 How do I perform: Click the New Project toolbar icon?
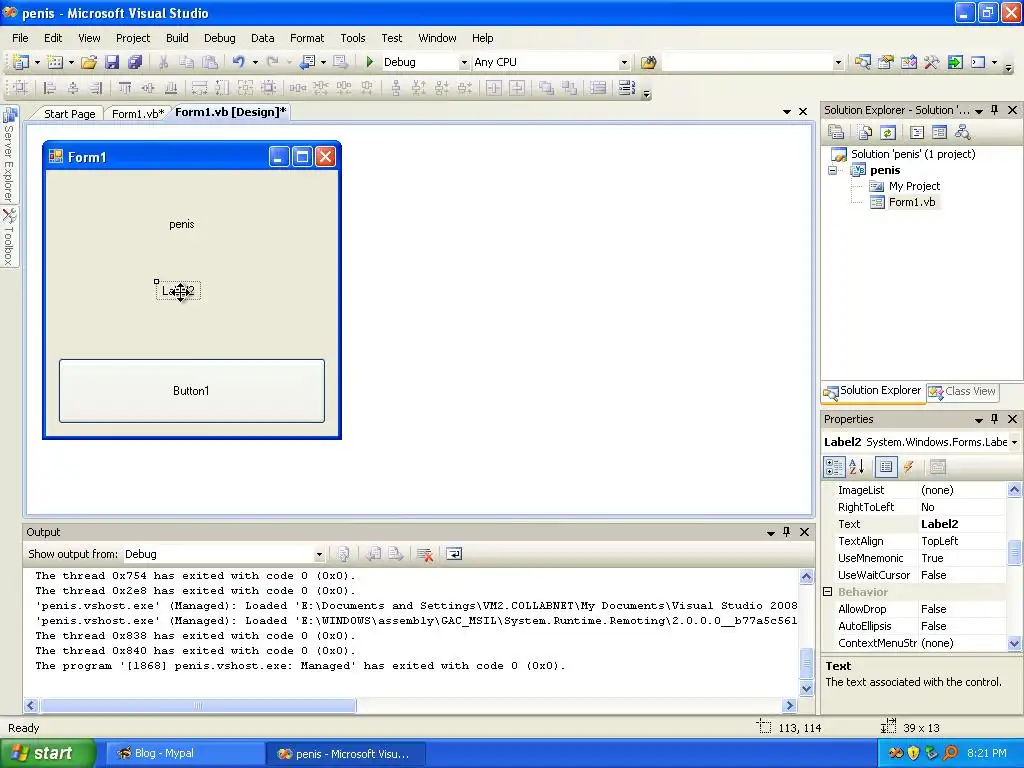click(21, 62)
